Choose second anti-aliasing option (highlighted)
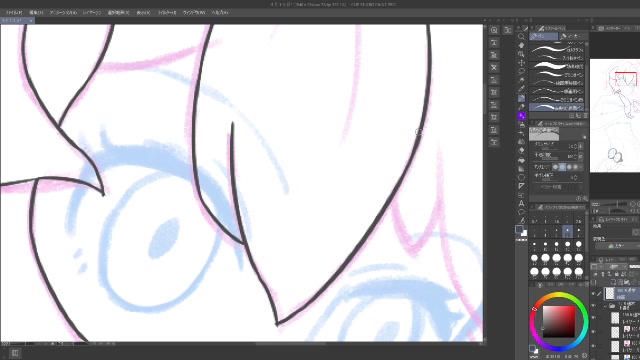Image resolution: width=640 pixels, height=360 pixels. tap(562, 167)
